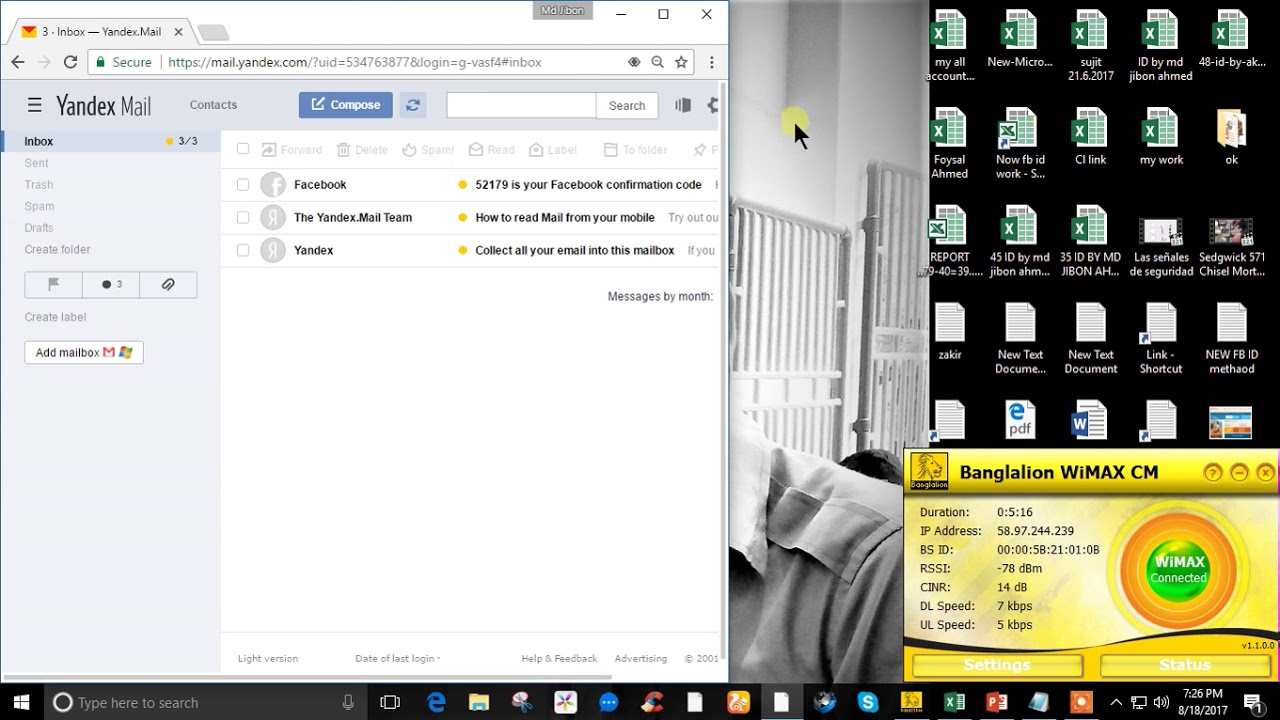Click the Light version link
This screenshot has width=1280, height=720.
[268, 658]
